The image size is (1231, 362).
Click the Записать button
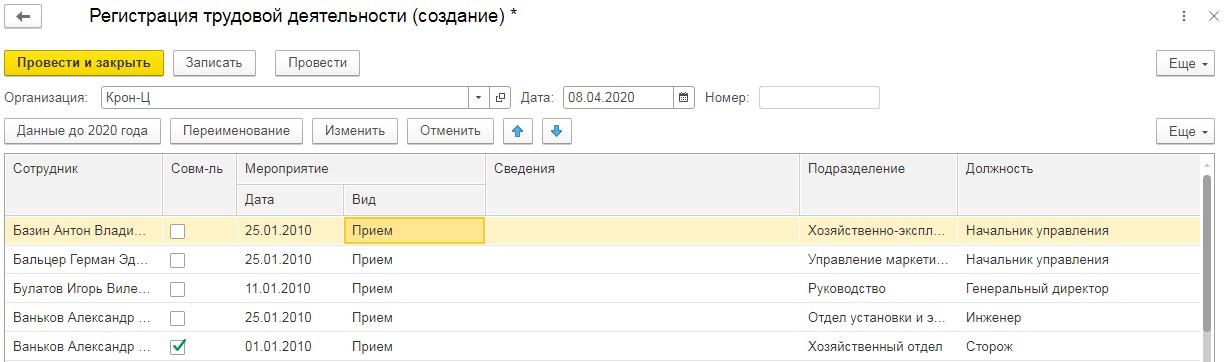(x=214, y=63)
